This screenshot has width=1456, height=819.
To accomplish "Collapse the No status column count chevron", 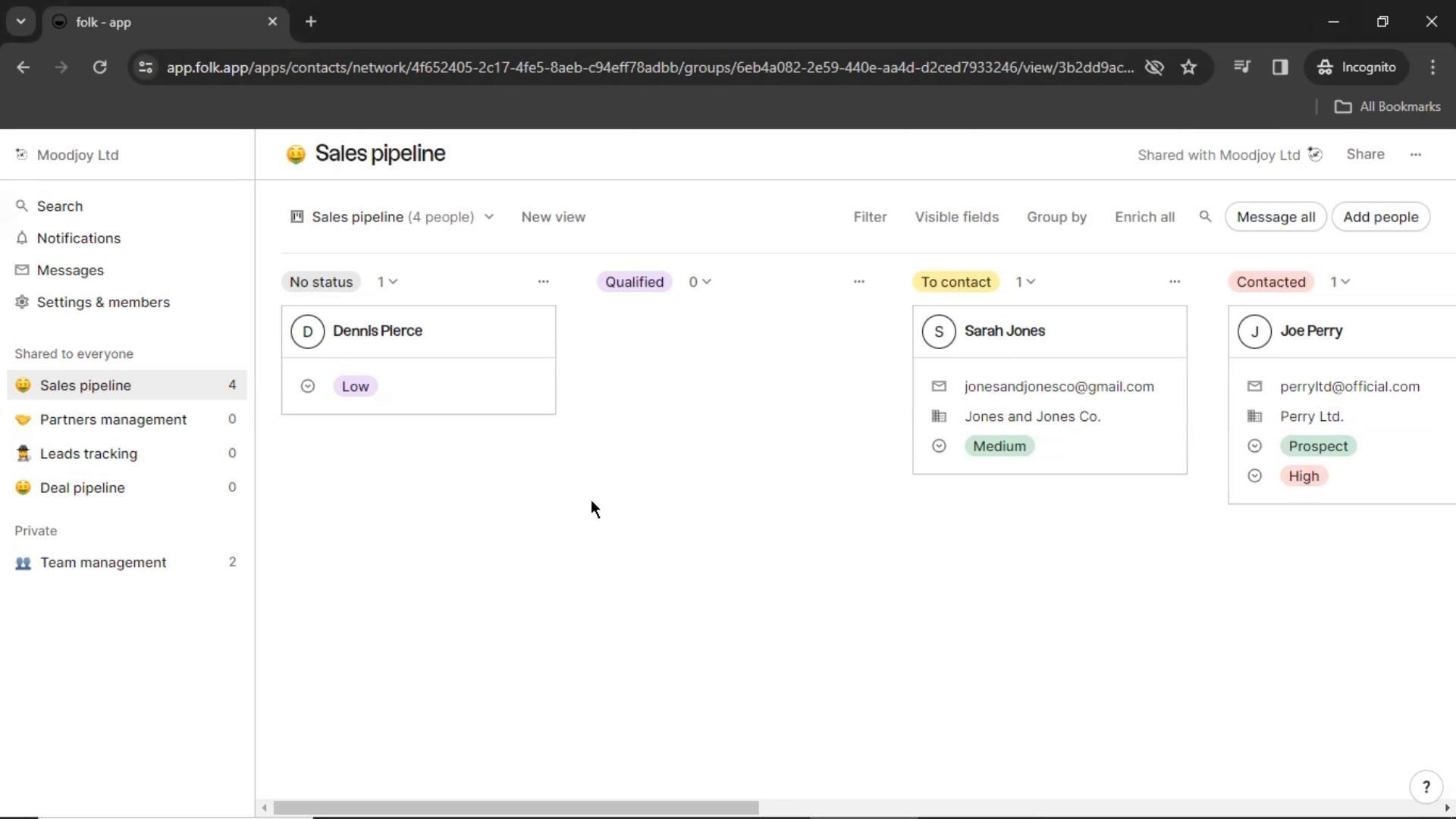I will [393, 282].
